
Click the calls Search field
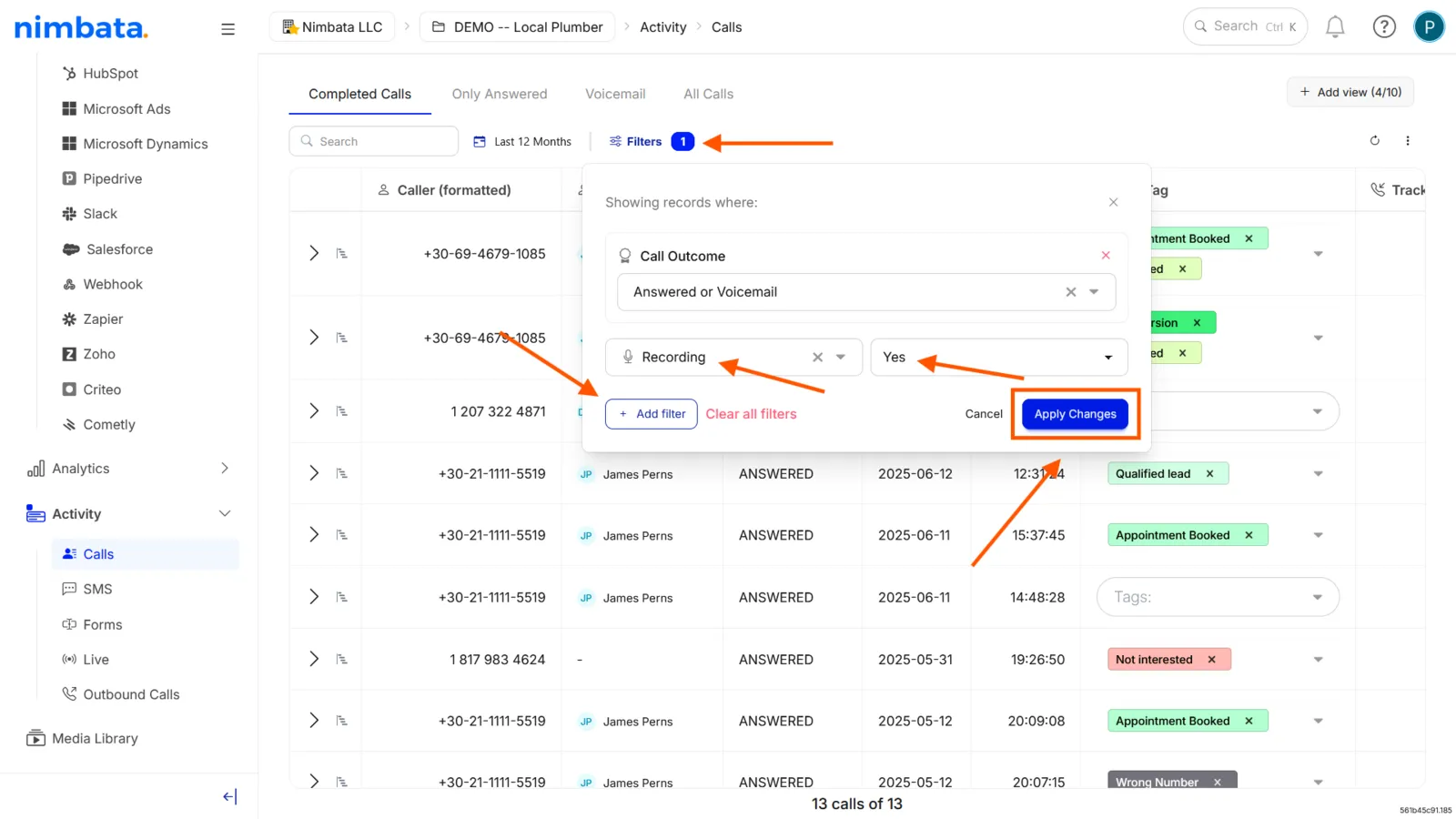point(374,141)
